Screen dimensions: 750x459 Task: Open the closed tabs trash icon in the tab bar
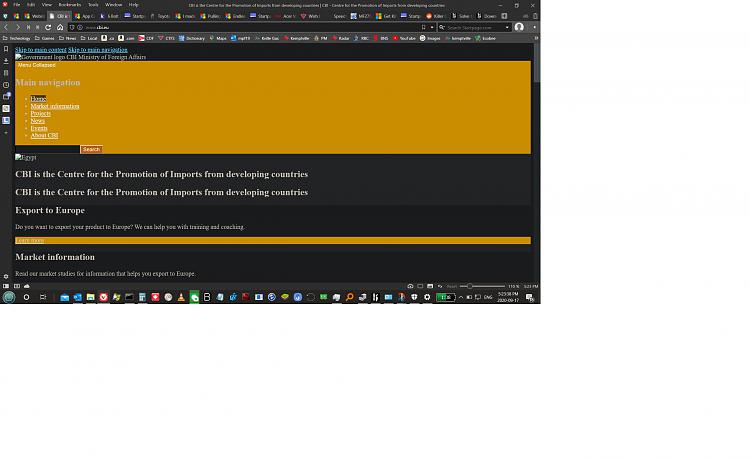(x=535, y=16)
